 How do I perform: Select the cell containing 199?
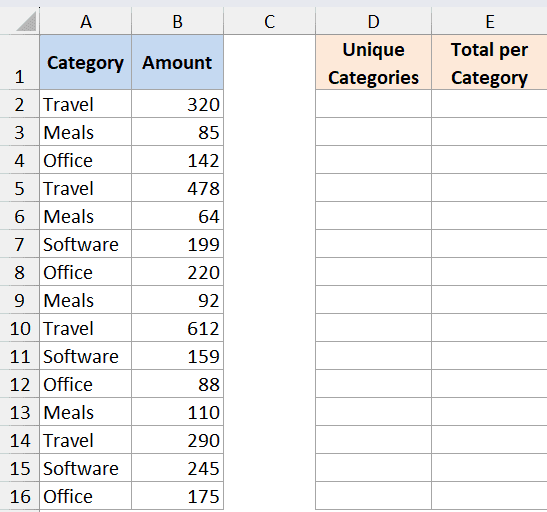pyautogui.click(x=177, y=244)
